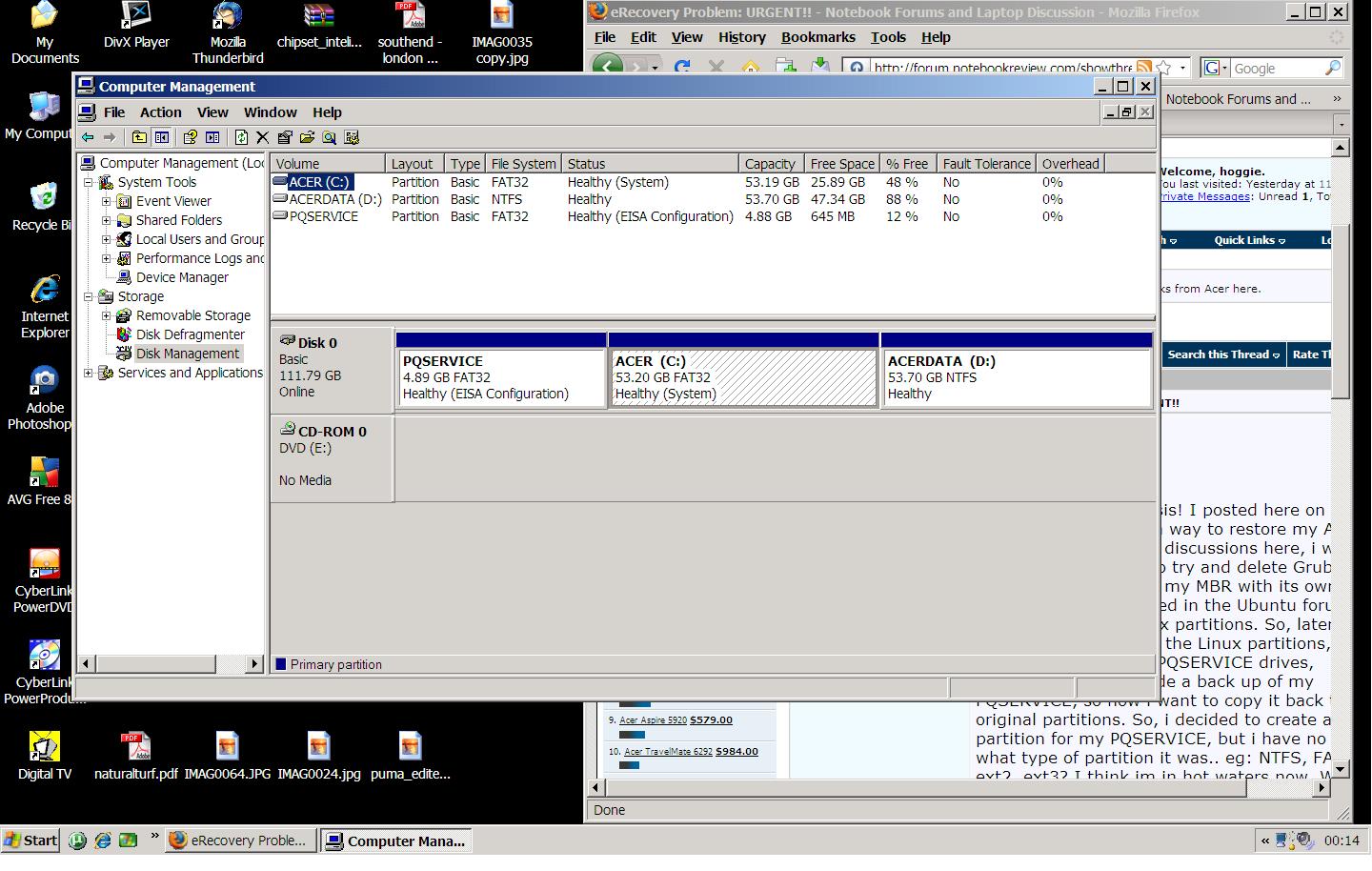Click the Properties icon next to Delete
This screenshot has width=1372, height=871.
pyautogui.click(x=285, y=138)
